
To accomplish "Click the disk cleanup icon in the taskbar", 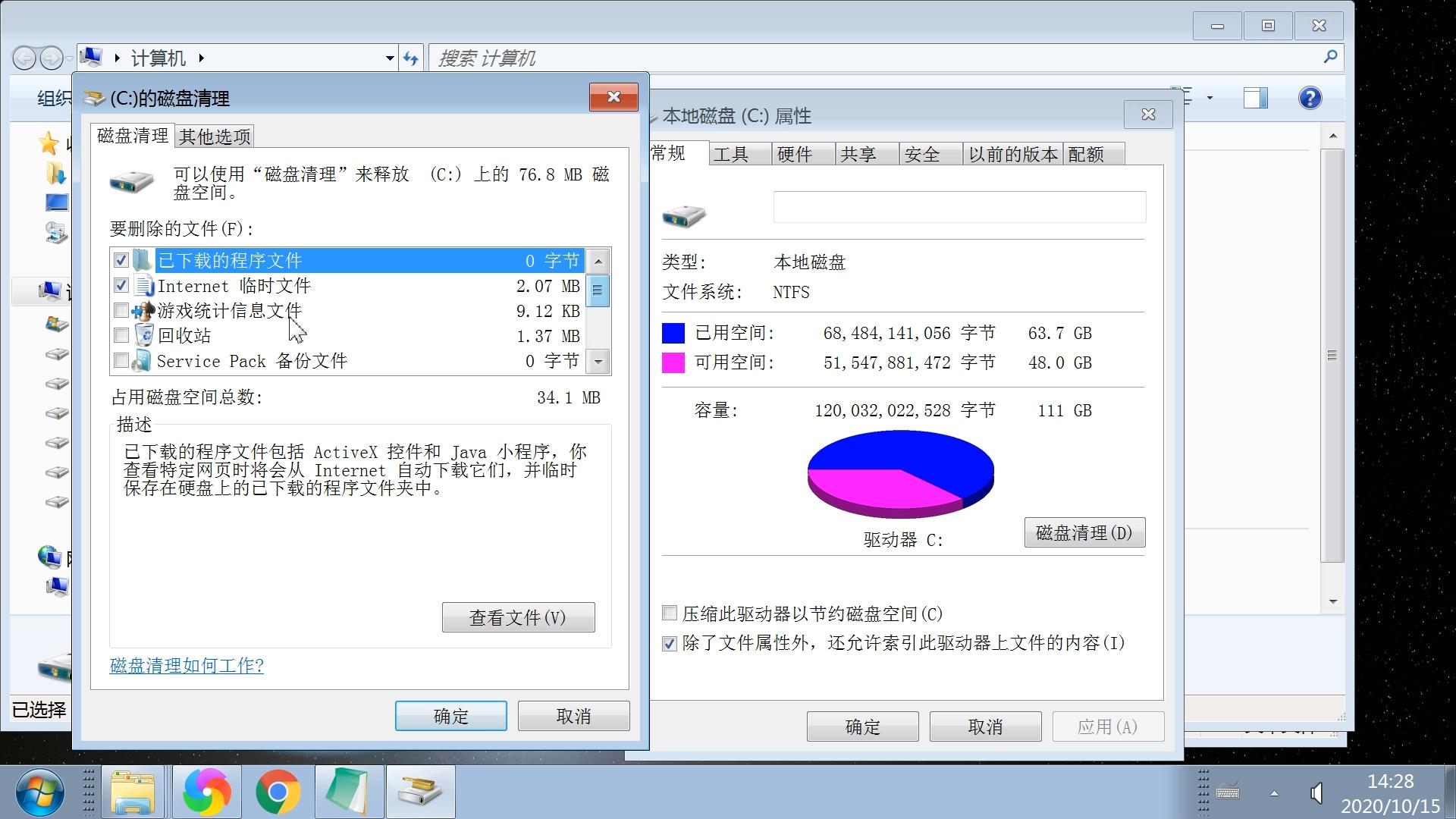I will [420, 791].
